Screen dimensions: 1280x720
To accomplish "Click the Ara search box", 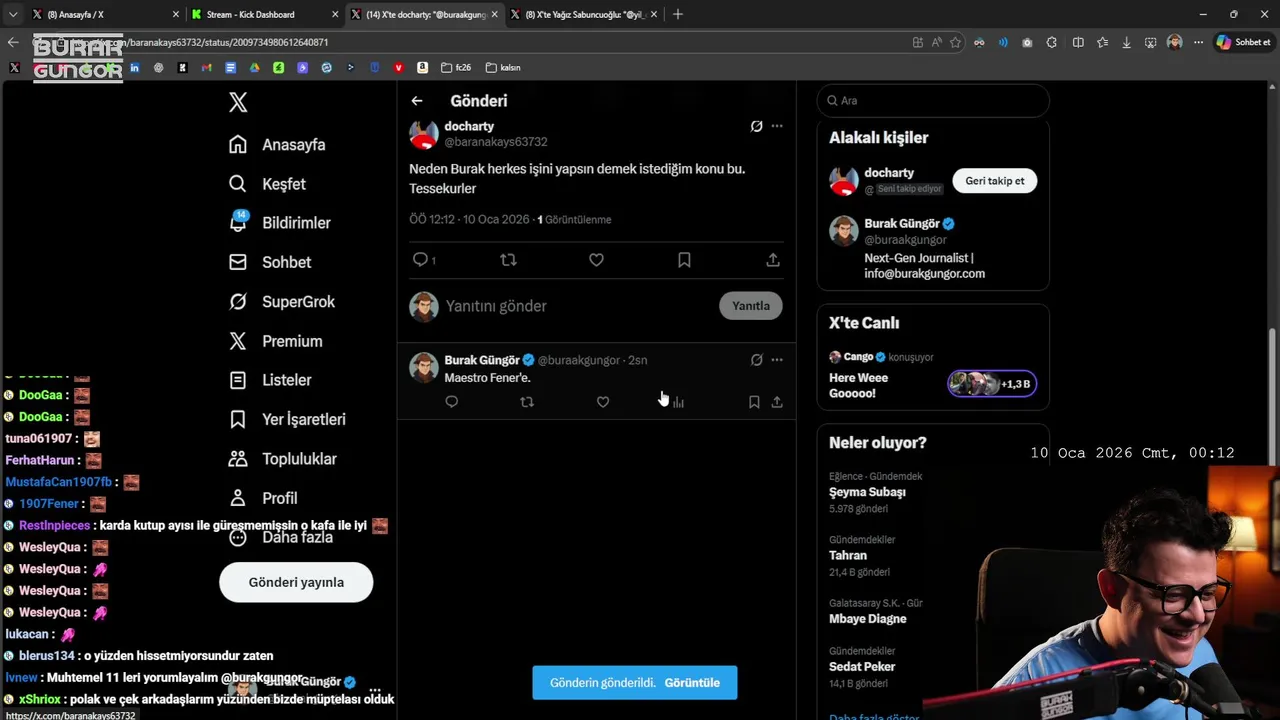I will [933, 100].
